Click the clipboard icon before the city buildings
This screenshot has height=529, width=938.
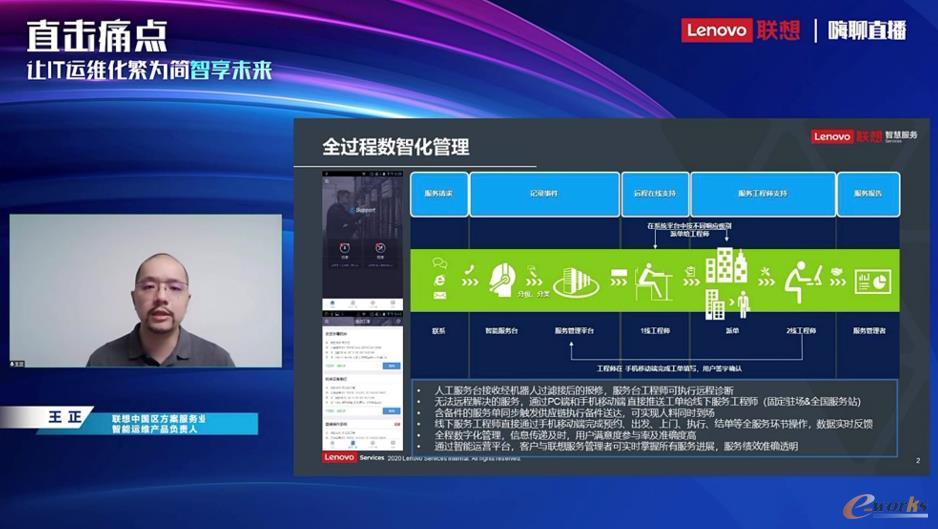(x=691, y=270)
